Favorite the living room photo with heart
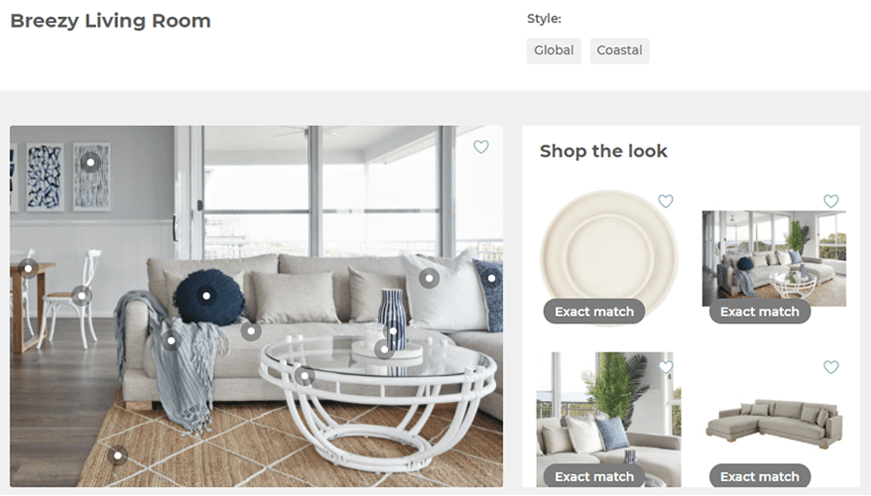Screen dimensions: 871x496 pyautogui.click(x=481, y=147)
